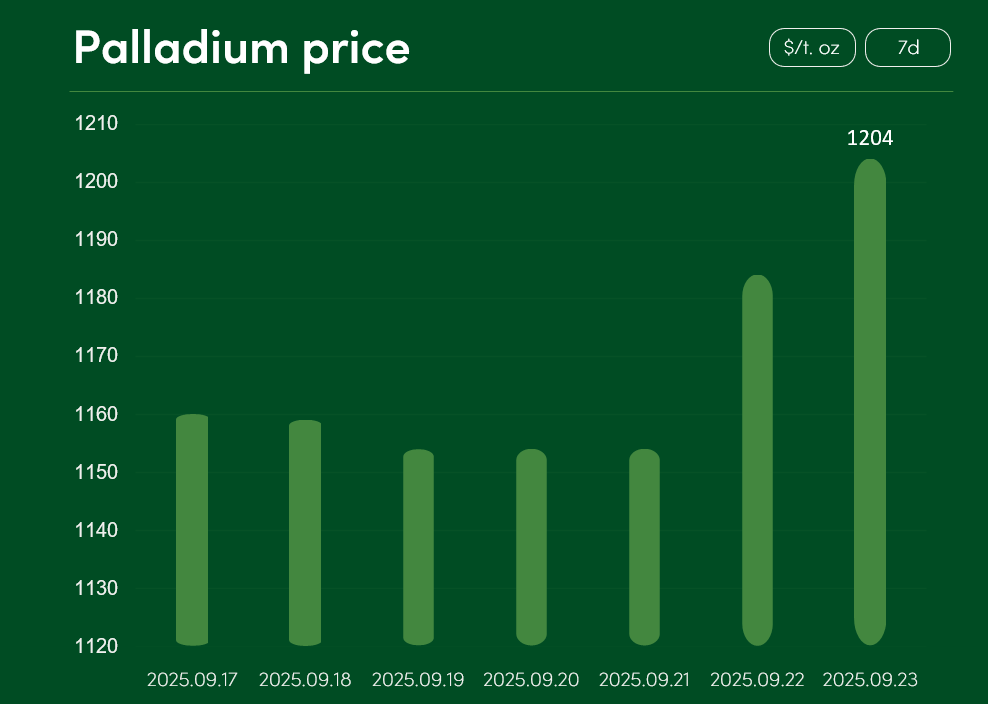This screenshot has height=704, width=988.
Task: Click the 2025.09.19 price bar
Action: 418,547
